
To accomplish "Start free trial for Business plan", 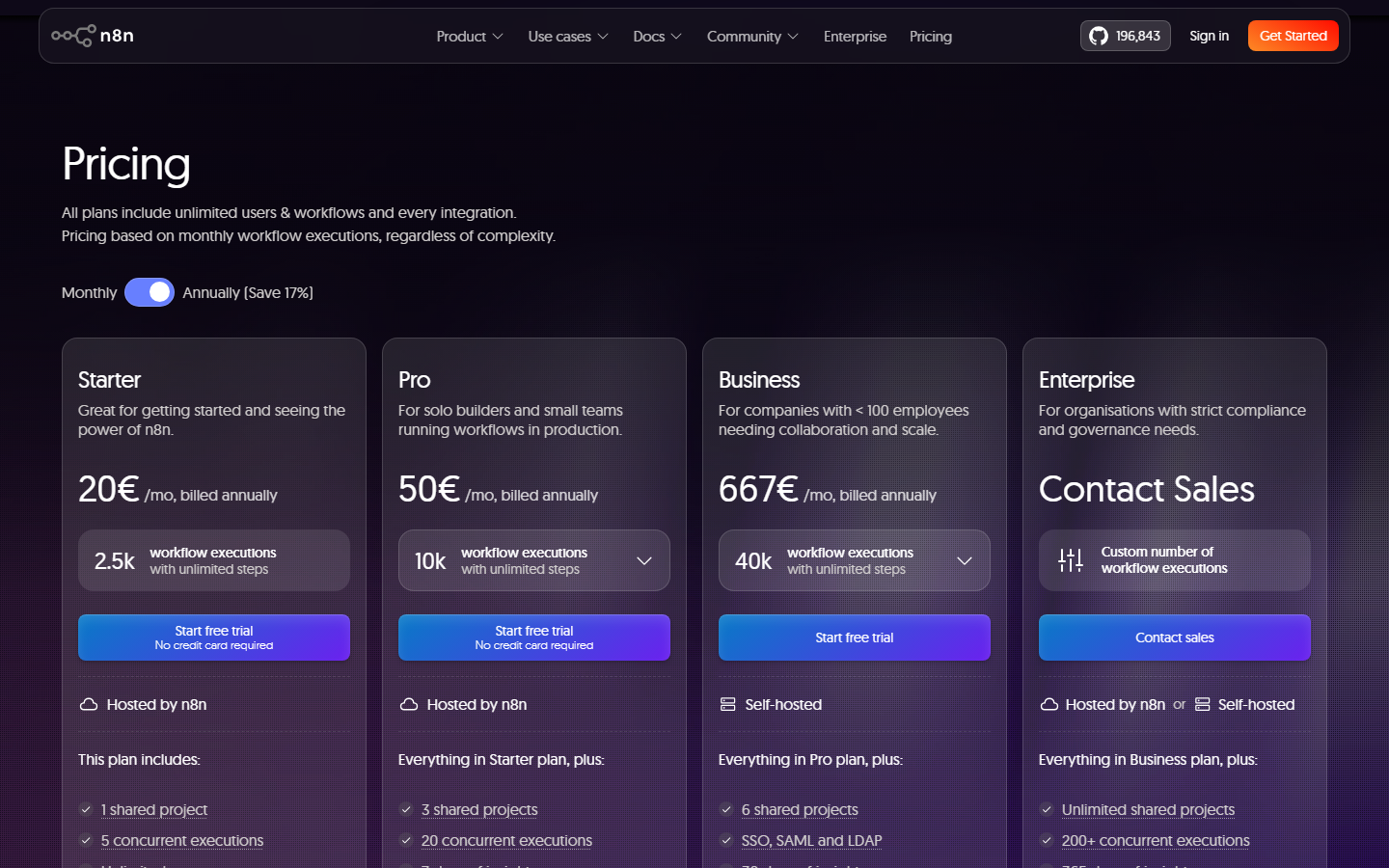I will coord(855,637).
